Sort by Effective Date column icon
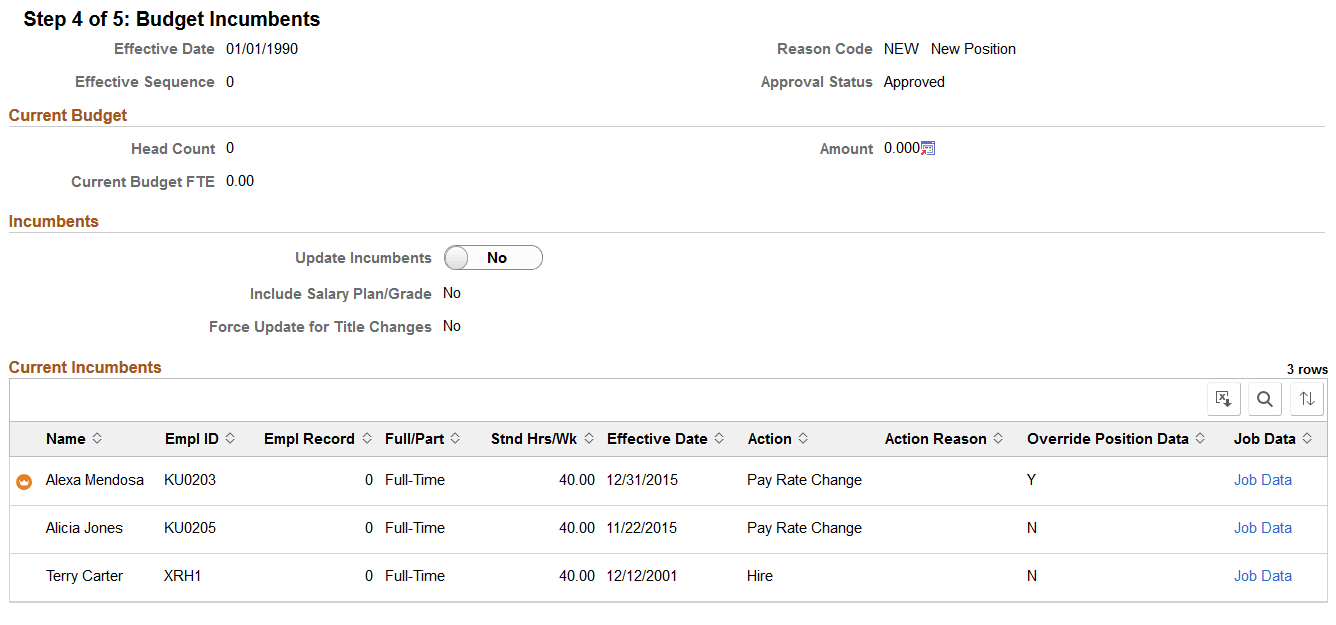 click(718, 439)
